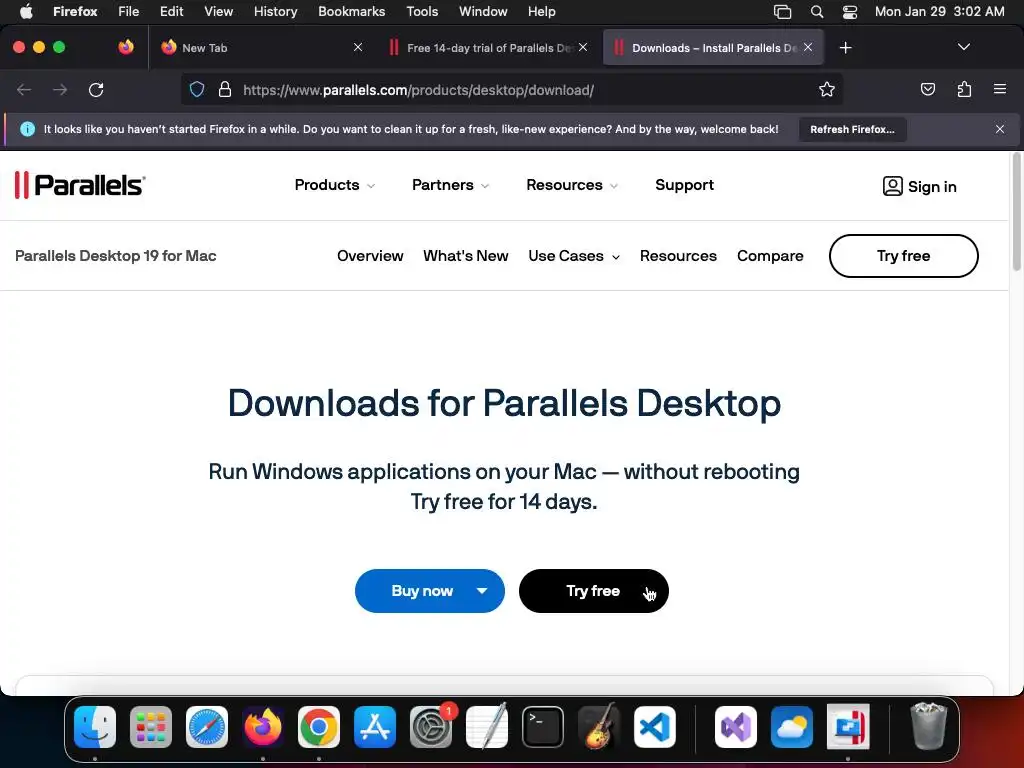This screenshot has width=1024, height=768.
Task: Open the Bookmarks menu
Action: point(351,11)
